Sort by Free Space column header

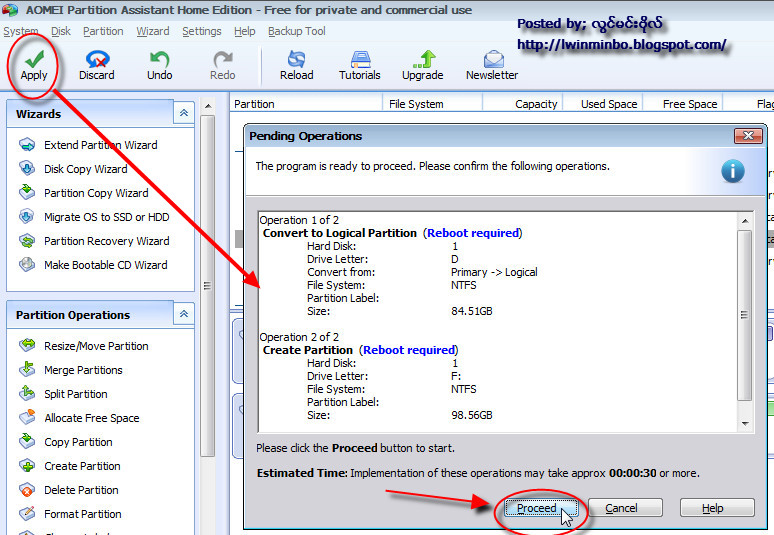pos(683,104)
